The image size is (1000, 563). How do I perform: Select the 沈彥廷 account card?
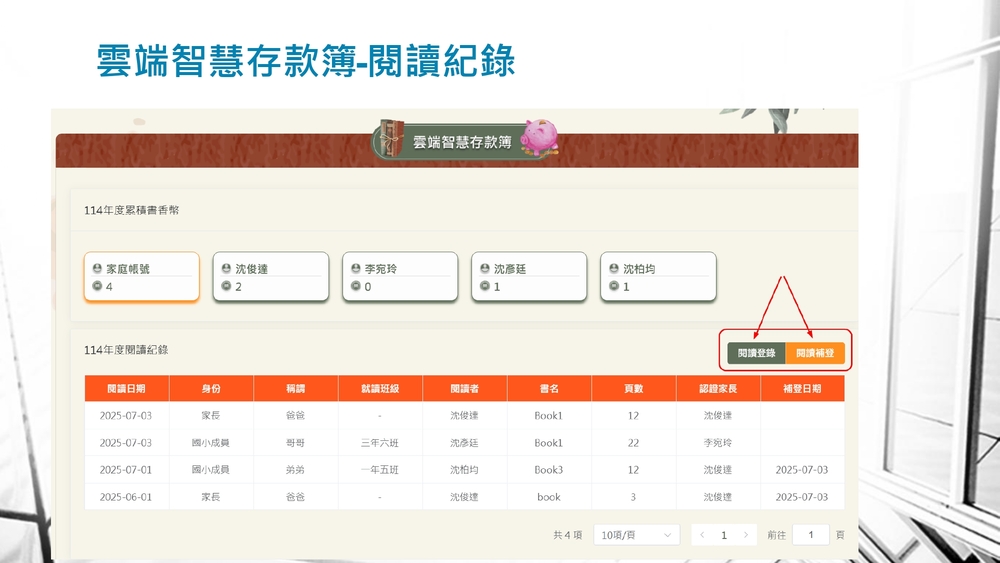tap(529, 277)
